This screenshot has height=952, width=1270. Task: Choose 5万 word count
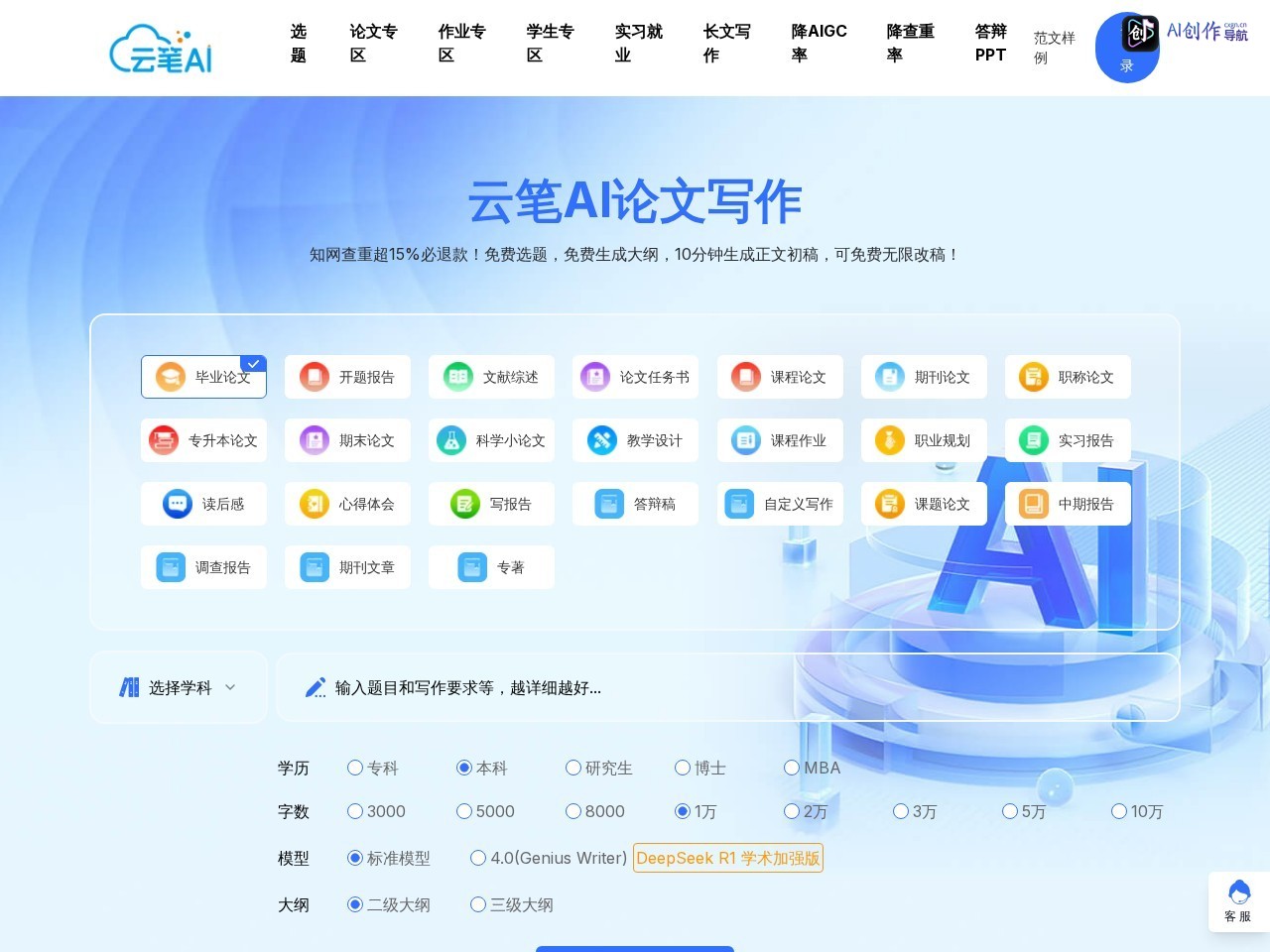click(x=1010, y=811)
